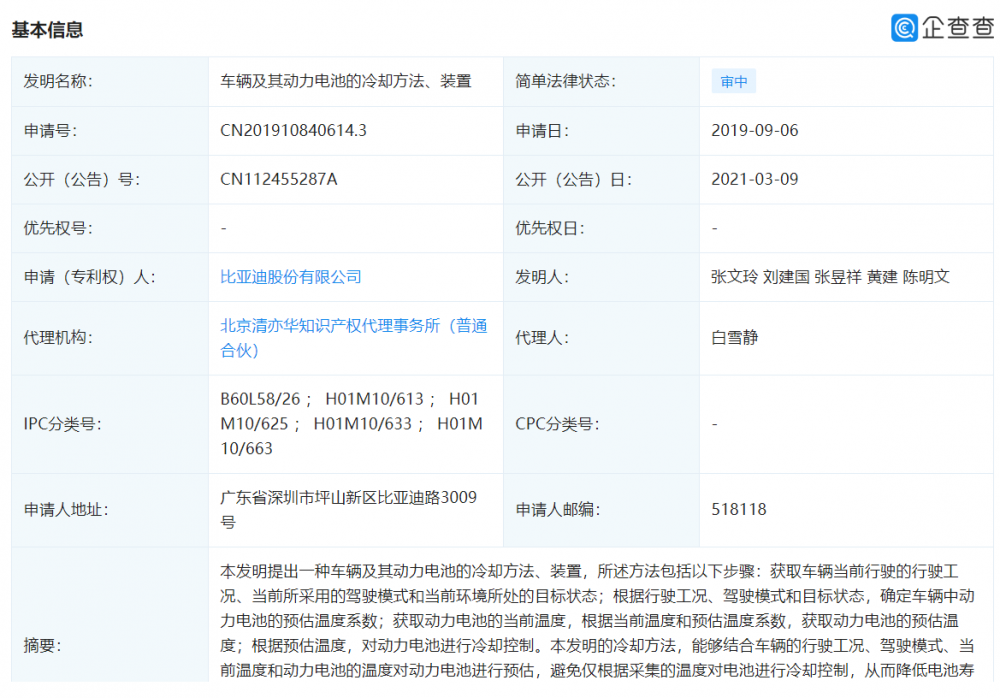The width and height of the screenshot is (1000, 698).
Task: Click the 企查查 logo icon
Action: click(904, 27)
